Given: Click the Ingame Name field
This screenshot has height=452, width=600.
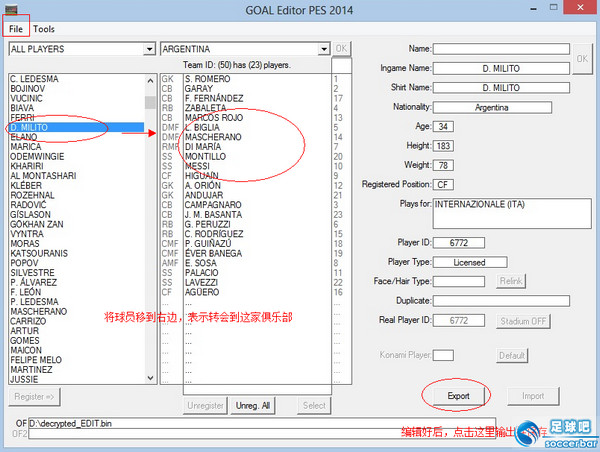Looking at the screenshot, I should click(x=501, y=69).
